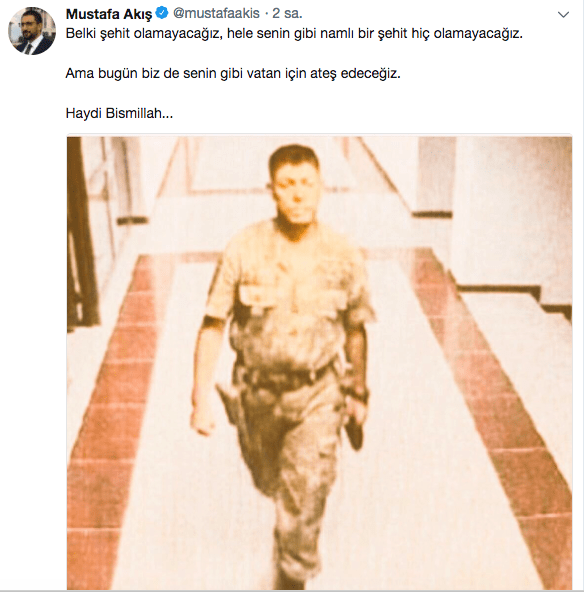Viewport: 584px width, 592px height.
Task: Expand the tweet options chevron arrow
Action: coord(563,15)
